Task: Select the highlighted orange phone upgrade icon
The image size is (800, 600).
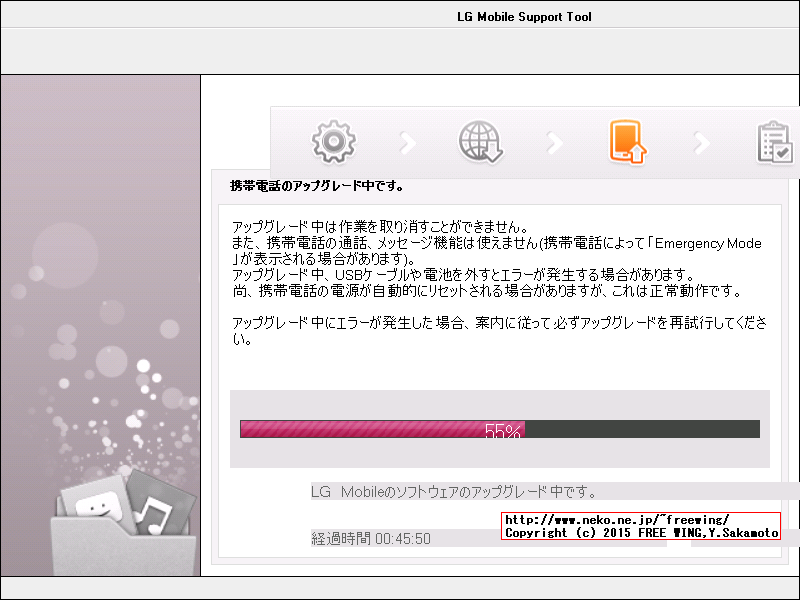Action: click(628, 141)
